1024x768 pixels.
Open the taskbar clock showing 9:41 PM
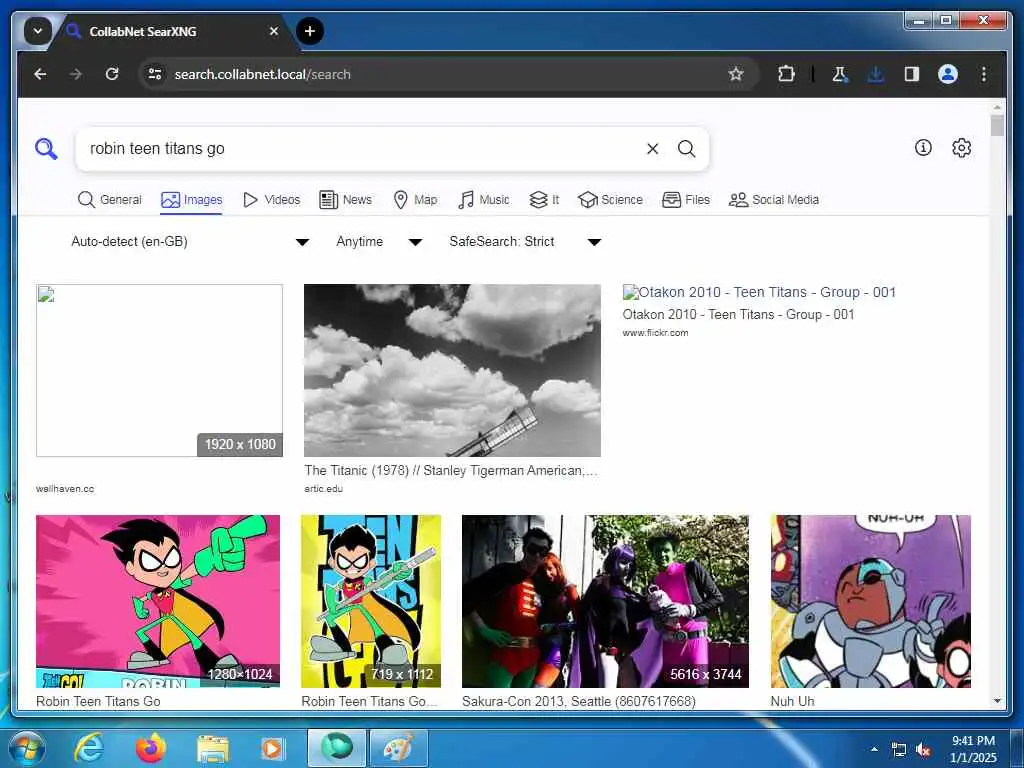point(973,749)
